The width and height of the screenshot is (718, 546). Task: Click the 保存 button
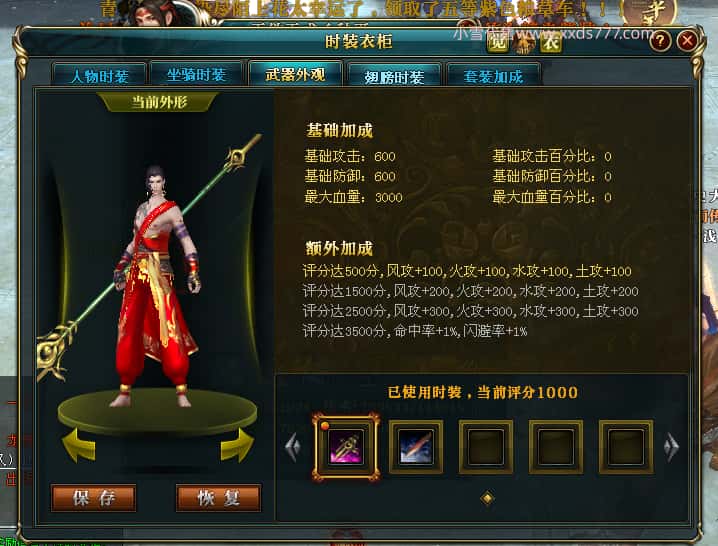pyautogui.click(x=93, y=498)
